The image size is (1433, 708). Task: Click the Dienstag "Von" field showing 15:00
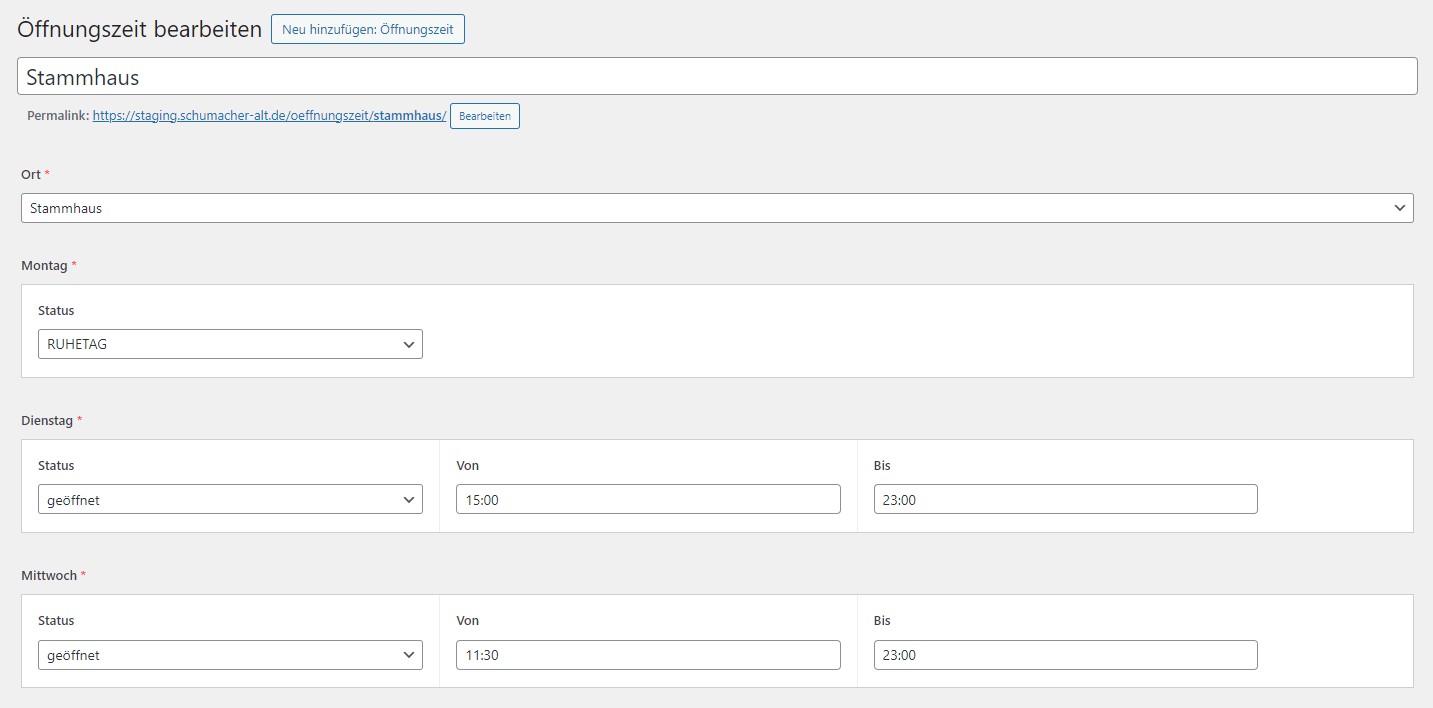647,500
